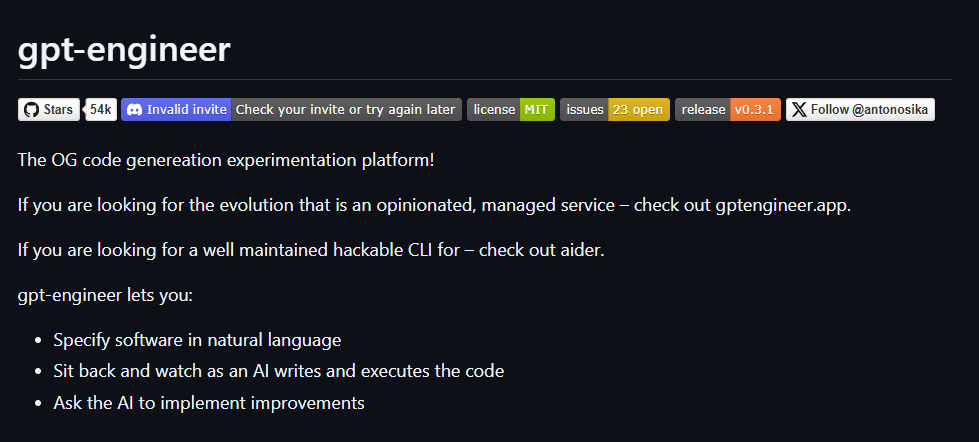This screenshot has width=979, height=442.
Task: Click the X logo icon in Follow badge
Action: coord(799,110)
